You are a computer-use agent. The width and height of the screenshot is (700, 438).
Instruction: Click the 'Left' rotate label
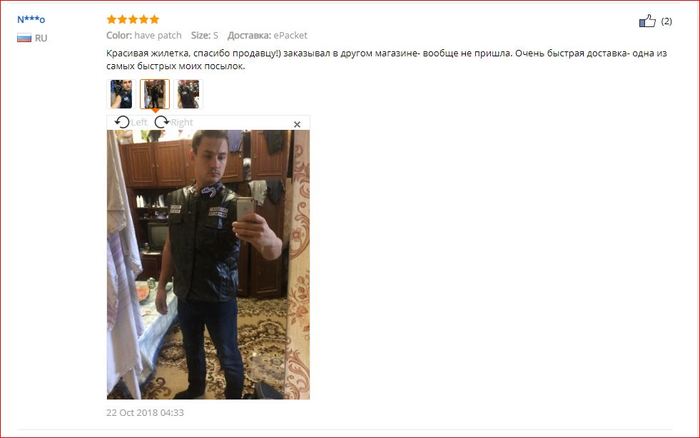pyautogui.click(x=139, y=122)
